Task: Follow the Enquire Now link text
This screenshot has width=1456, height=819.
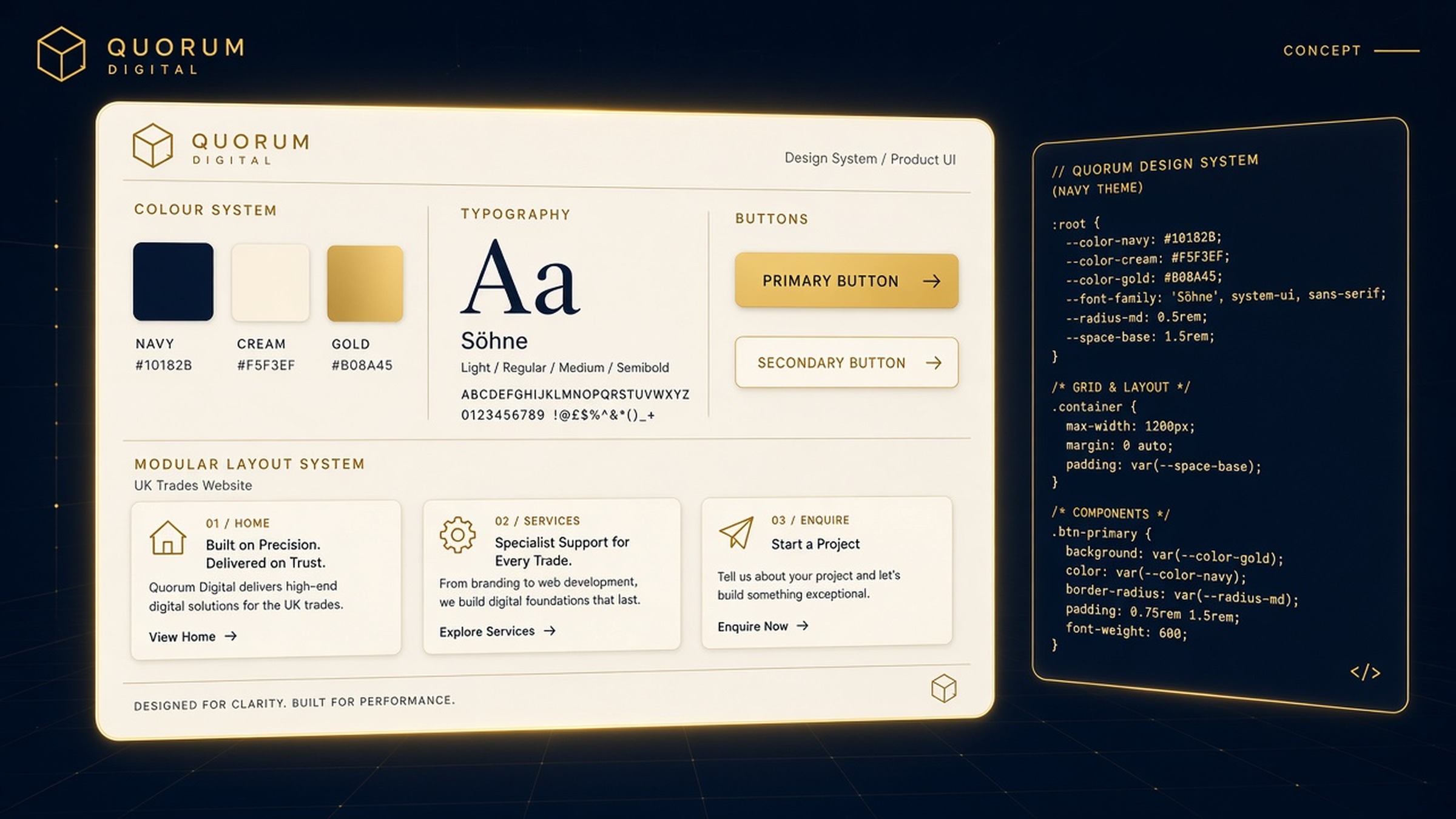Action: point(753,626)
